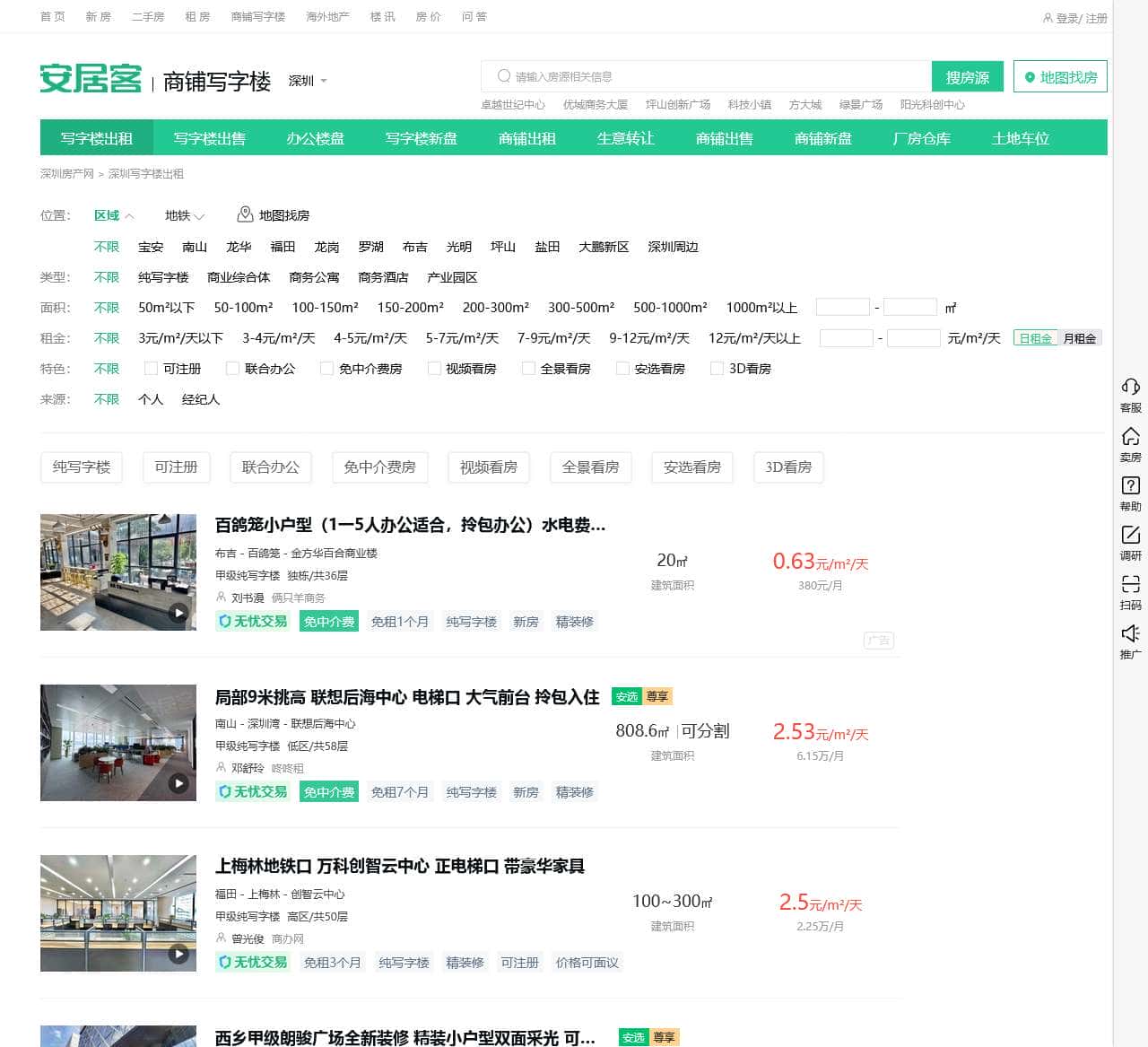Screen dimensions: 1148x1047
Task: Play the video on the 百鸽笼小户型 listing thumbnail
Action: tap(179, 613)
